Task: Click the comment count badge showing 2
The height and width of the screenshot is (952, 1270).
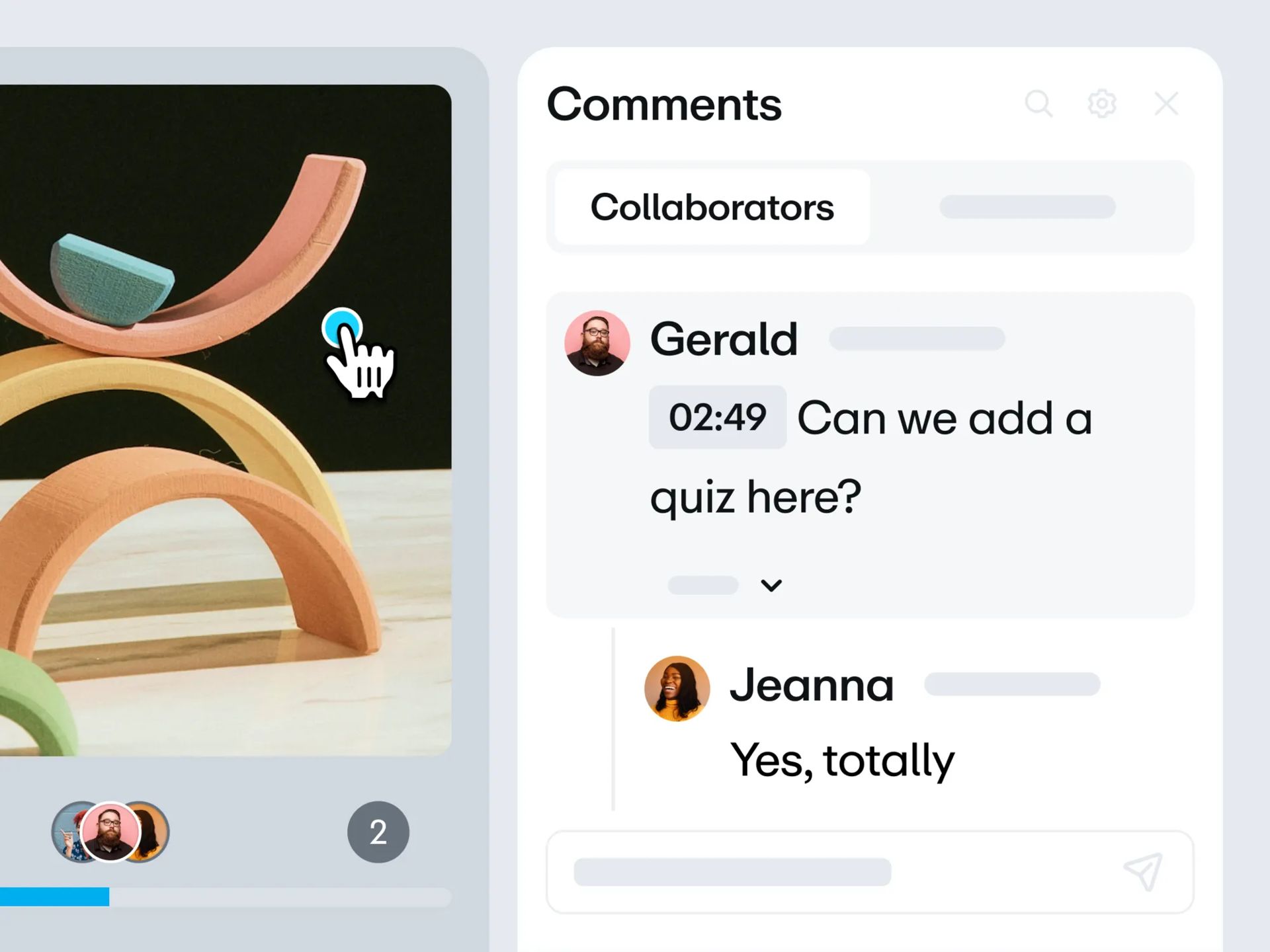Action: [x=378, y=832]
